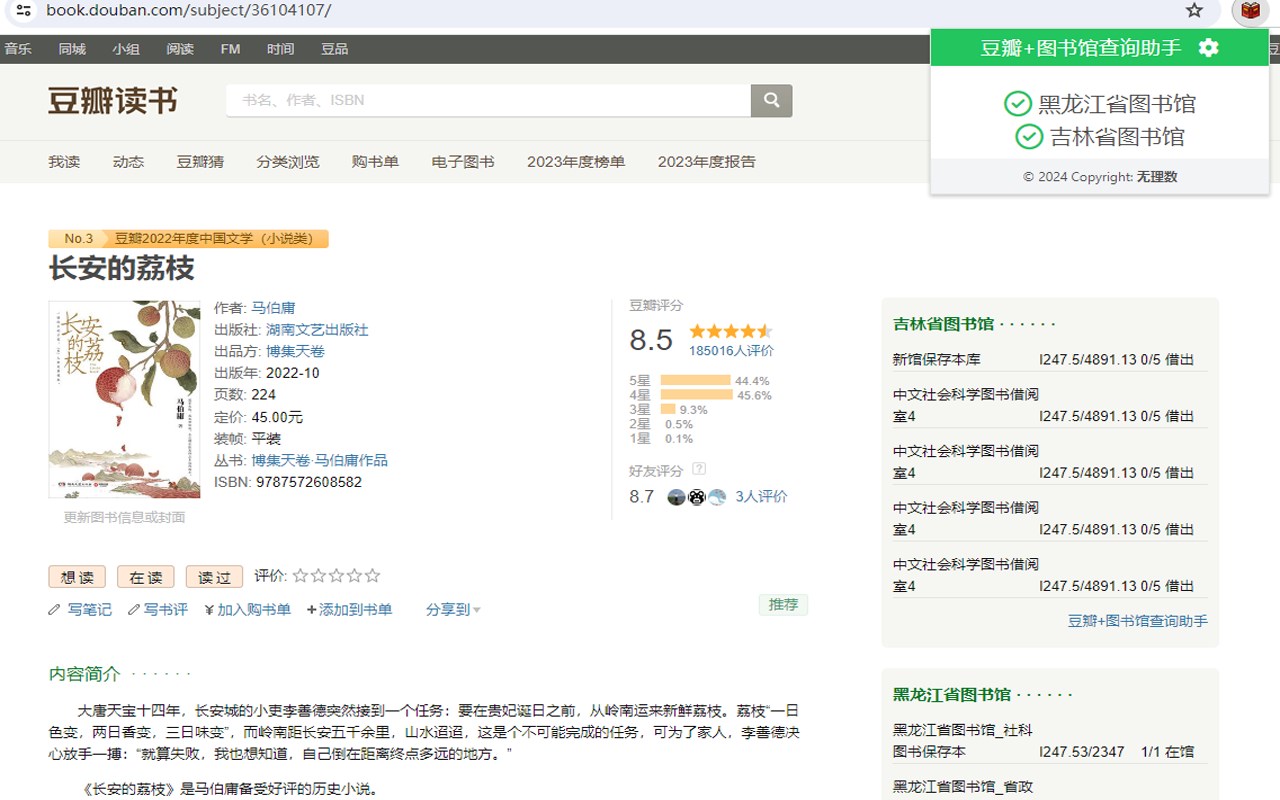1280x800 pixels.
Task: Rate the book four stars
Action: (x=354, y=576)
